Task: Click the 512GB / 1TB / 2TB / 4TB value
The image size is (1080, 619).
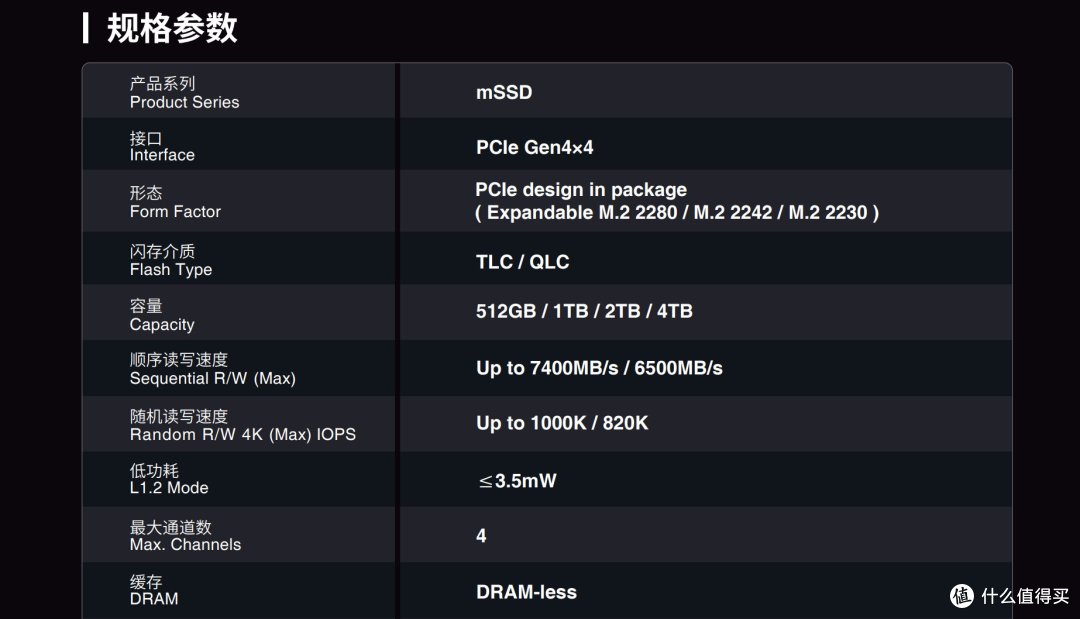Action: 584,311
